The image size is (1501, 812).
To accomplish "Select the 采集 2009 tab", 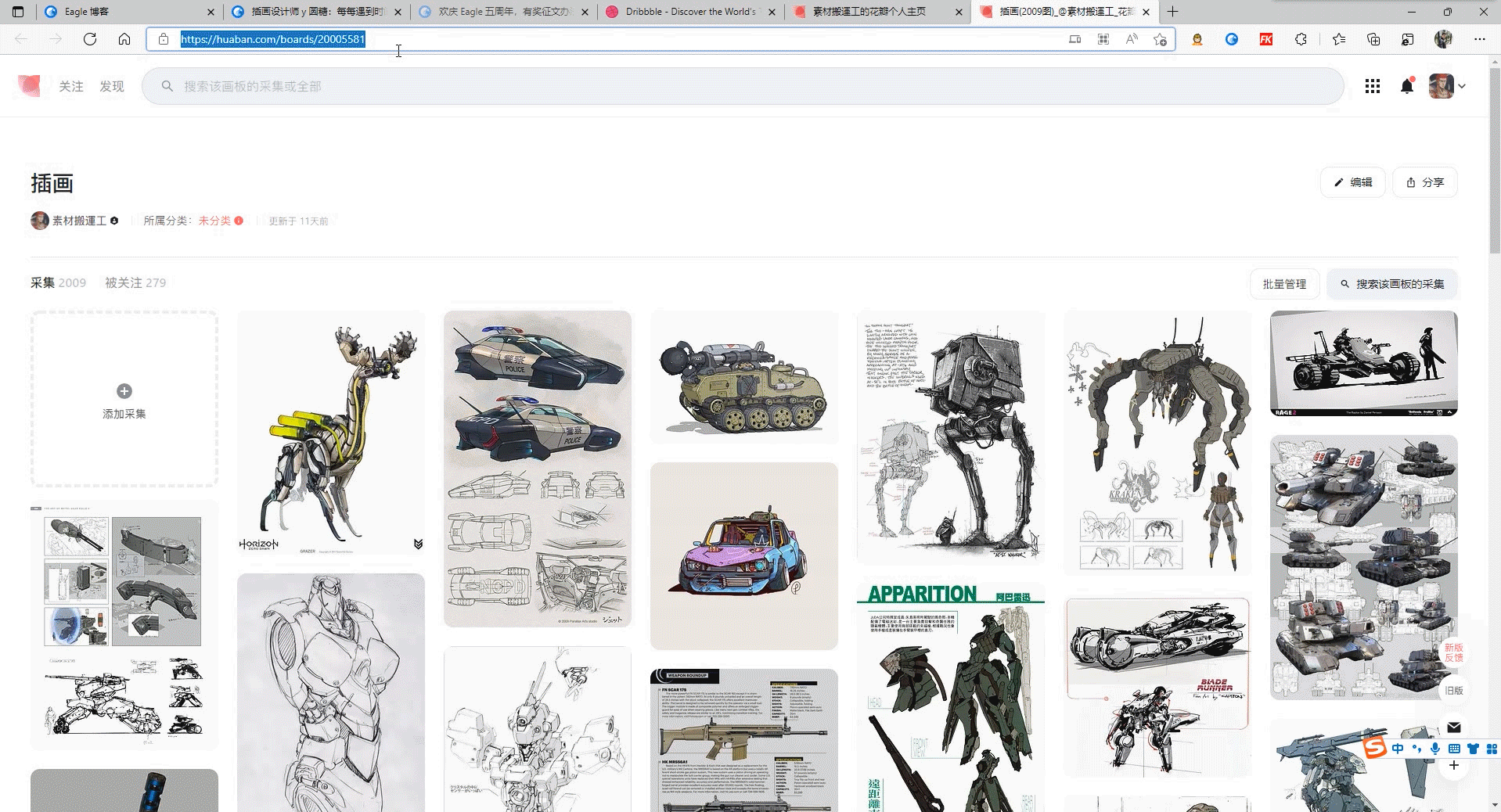I will click(59, 283).
